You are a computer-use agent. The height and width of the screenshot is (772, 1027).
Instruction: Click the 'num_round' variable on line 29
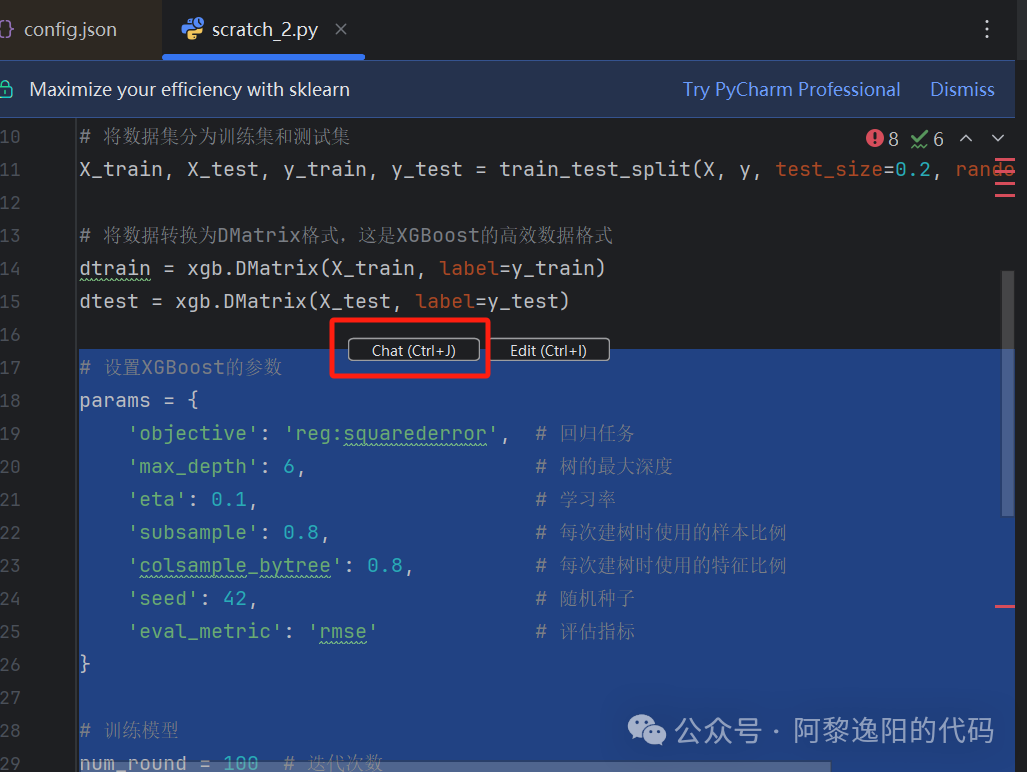(133, 763)
